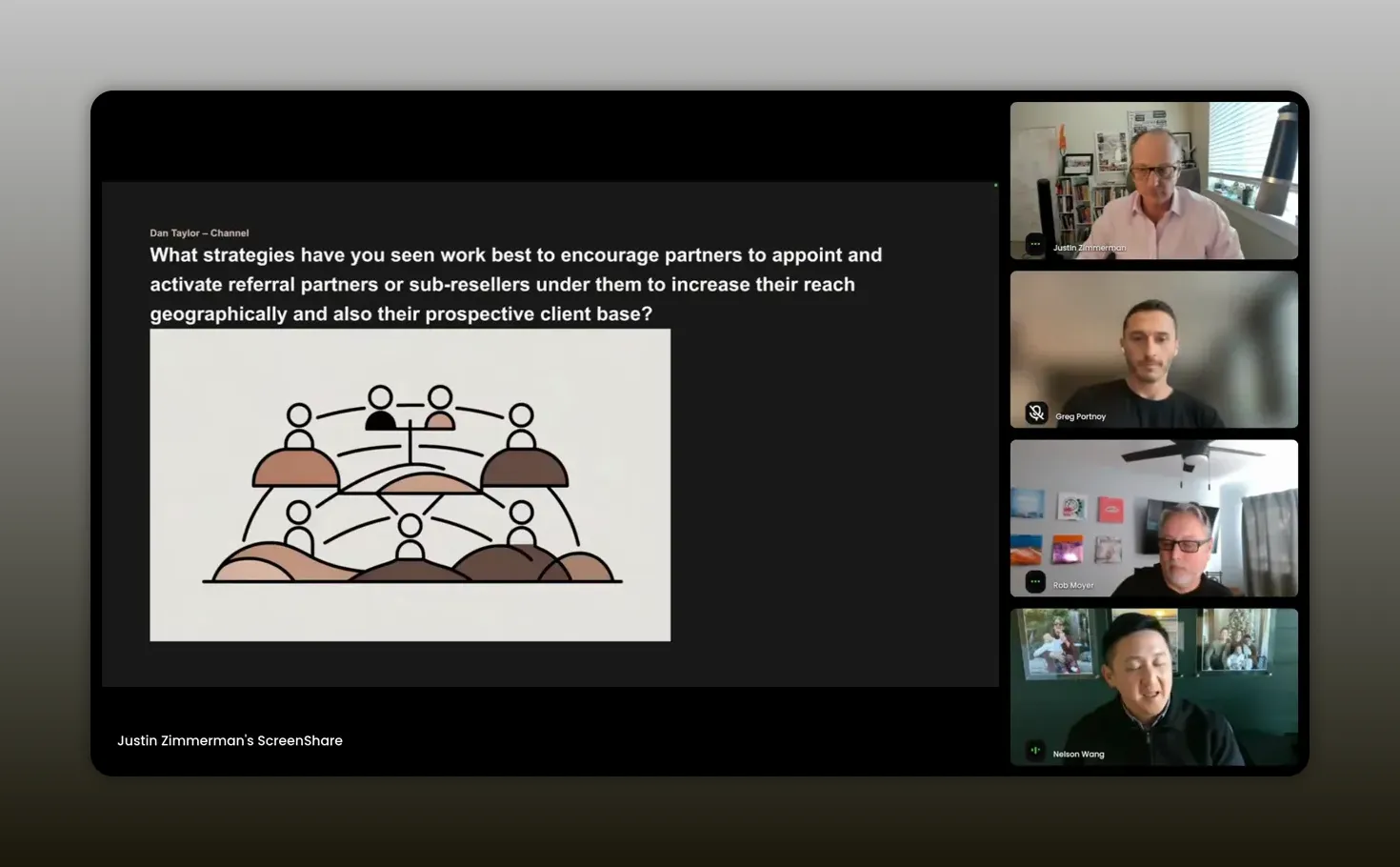
Task: Click the green audio waveform icon on Nelson Wang's tile
Action: coord(1036,750)
